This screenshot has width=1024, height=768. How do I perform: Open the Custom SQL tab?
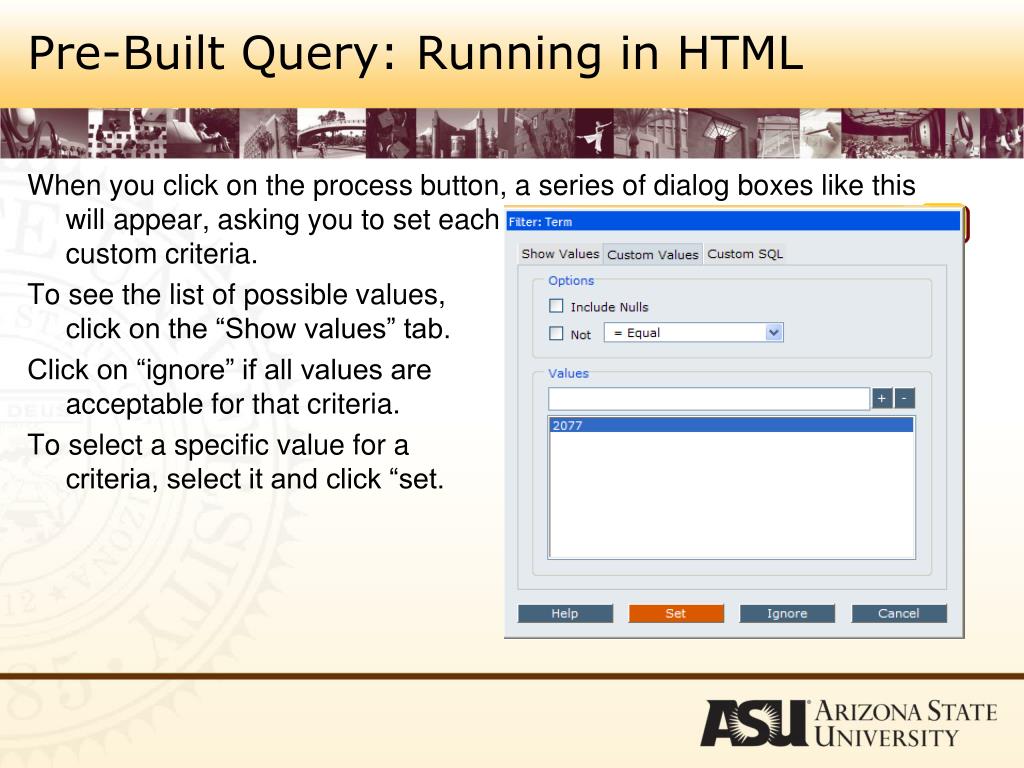(x=744, y=254)
